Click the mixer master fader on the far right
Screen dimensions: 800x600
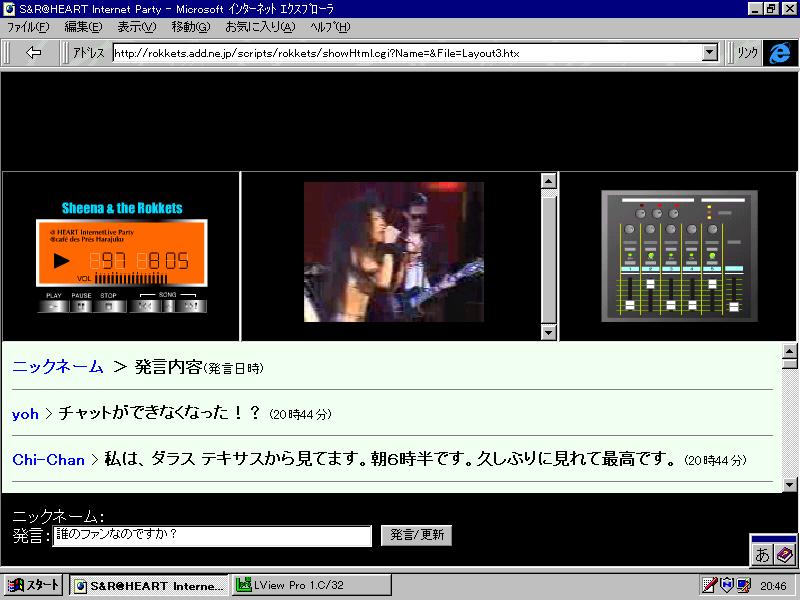pos(734,306)
